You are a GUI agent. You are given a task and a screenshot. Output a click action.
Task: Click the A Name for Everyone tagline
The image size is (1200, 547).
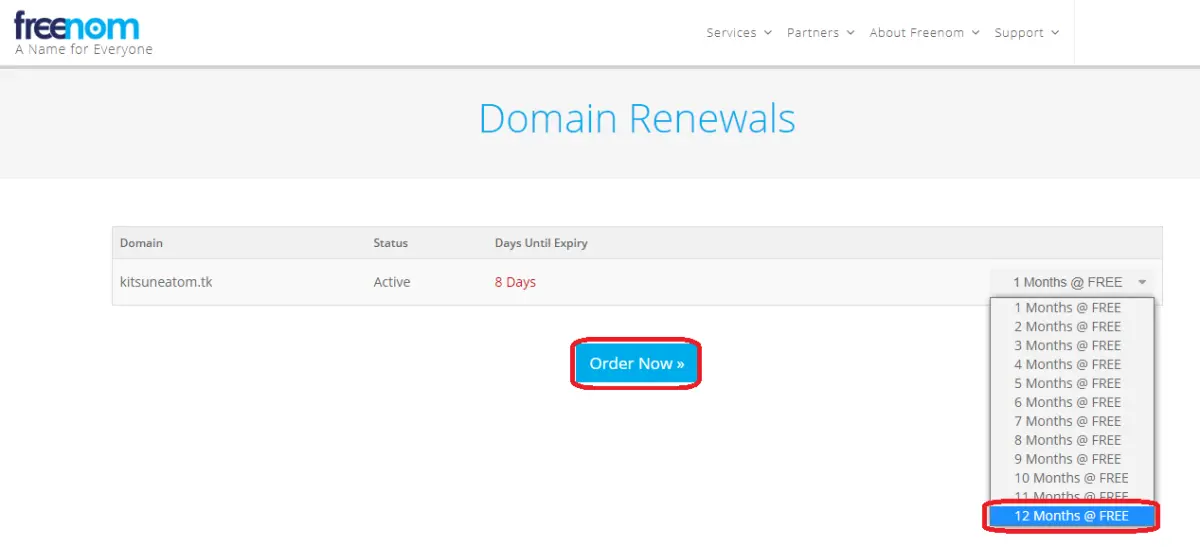84,49
